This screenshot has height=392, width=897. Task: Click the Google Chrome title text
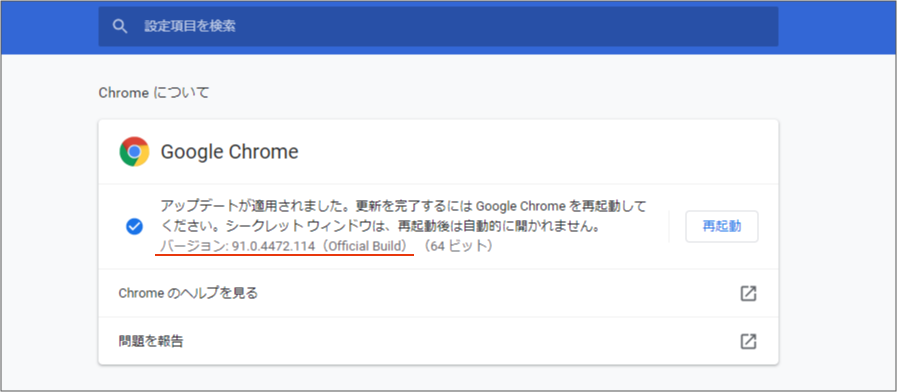pos(229,152)
